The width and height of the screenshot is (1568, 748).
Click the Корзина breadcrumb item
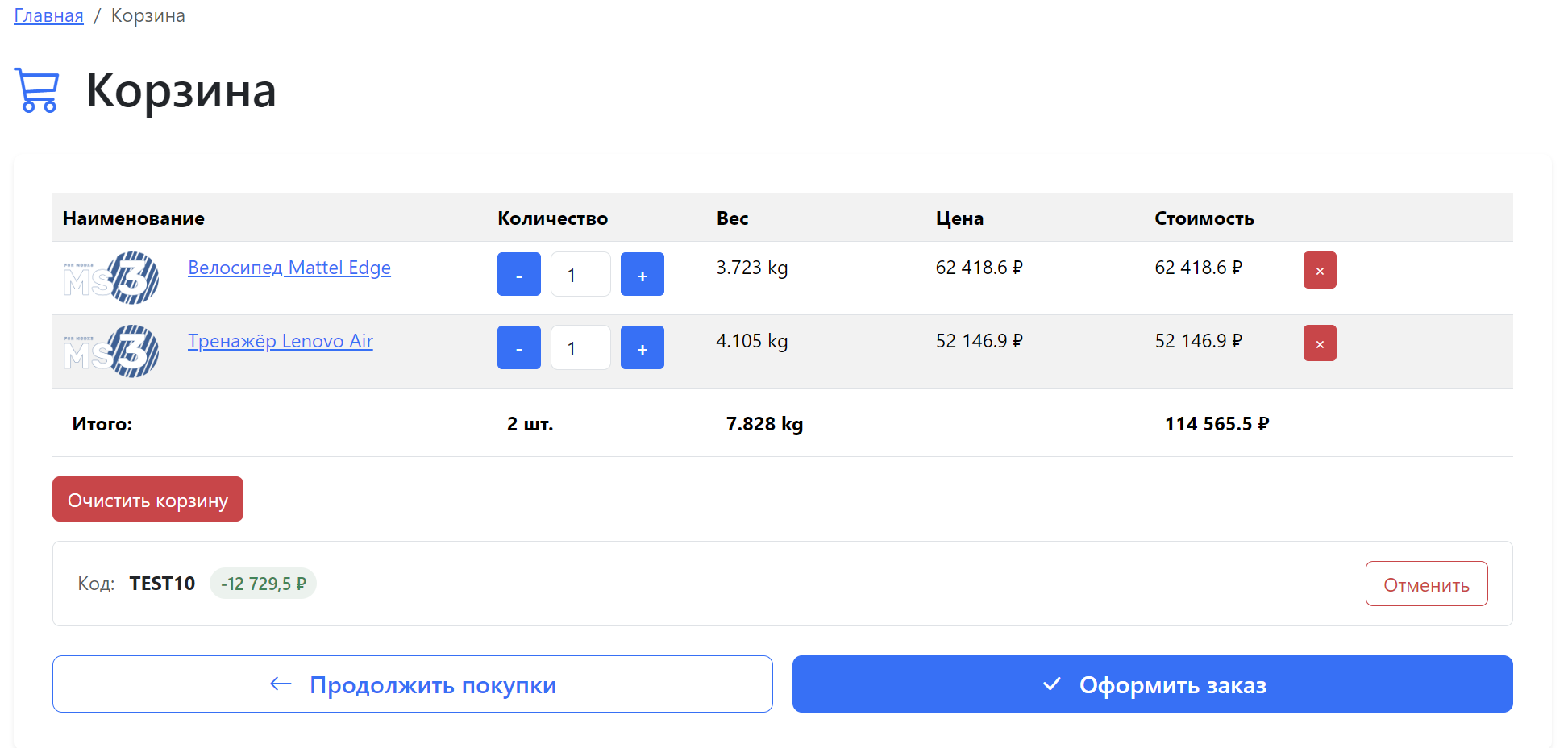148,16
